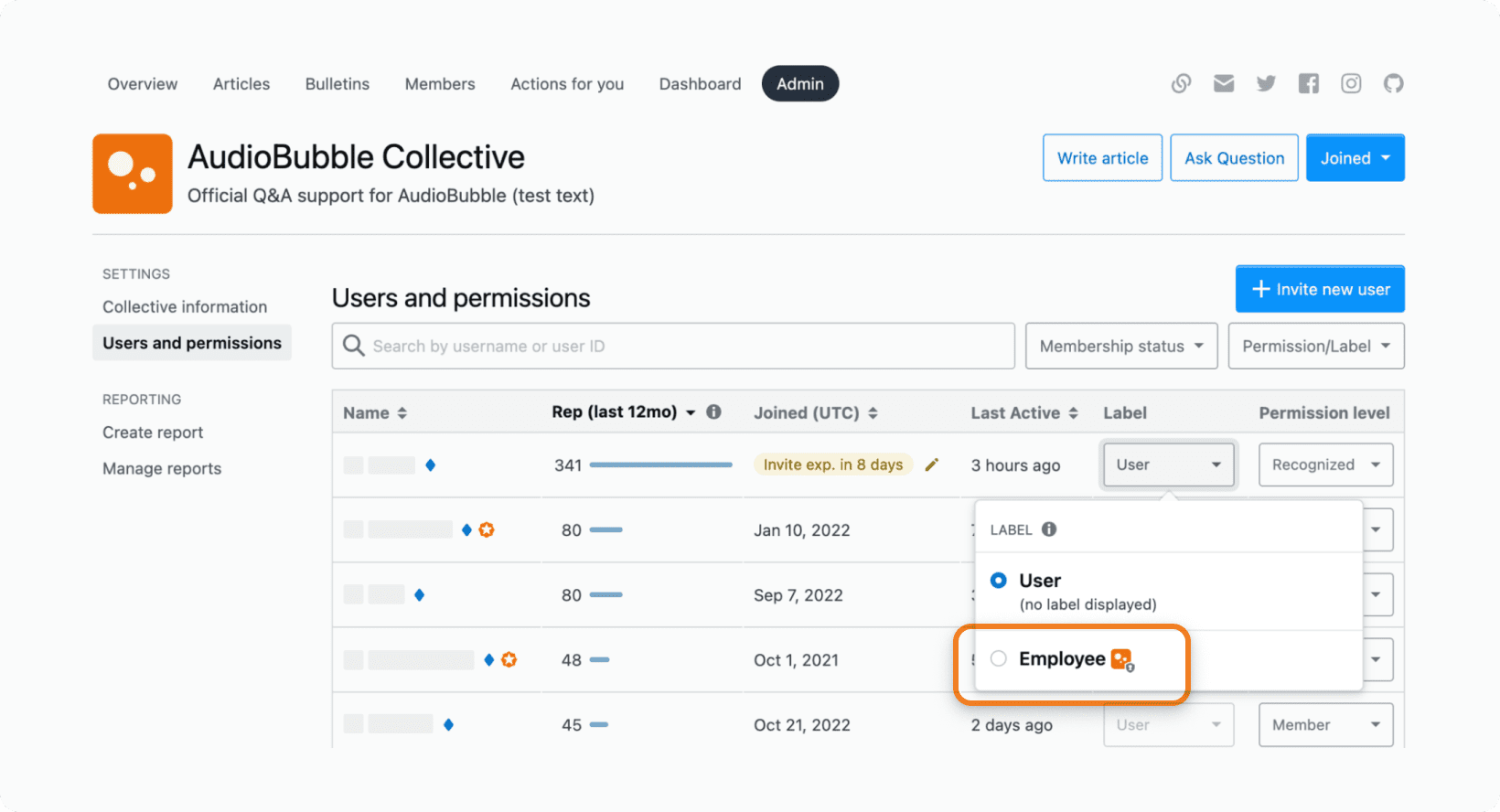Sort by Joined (UTC) column arrows
The width and height of the screenshot is (1500, 812).
click(x=873, y=413)
